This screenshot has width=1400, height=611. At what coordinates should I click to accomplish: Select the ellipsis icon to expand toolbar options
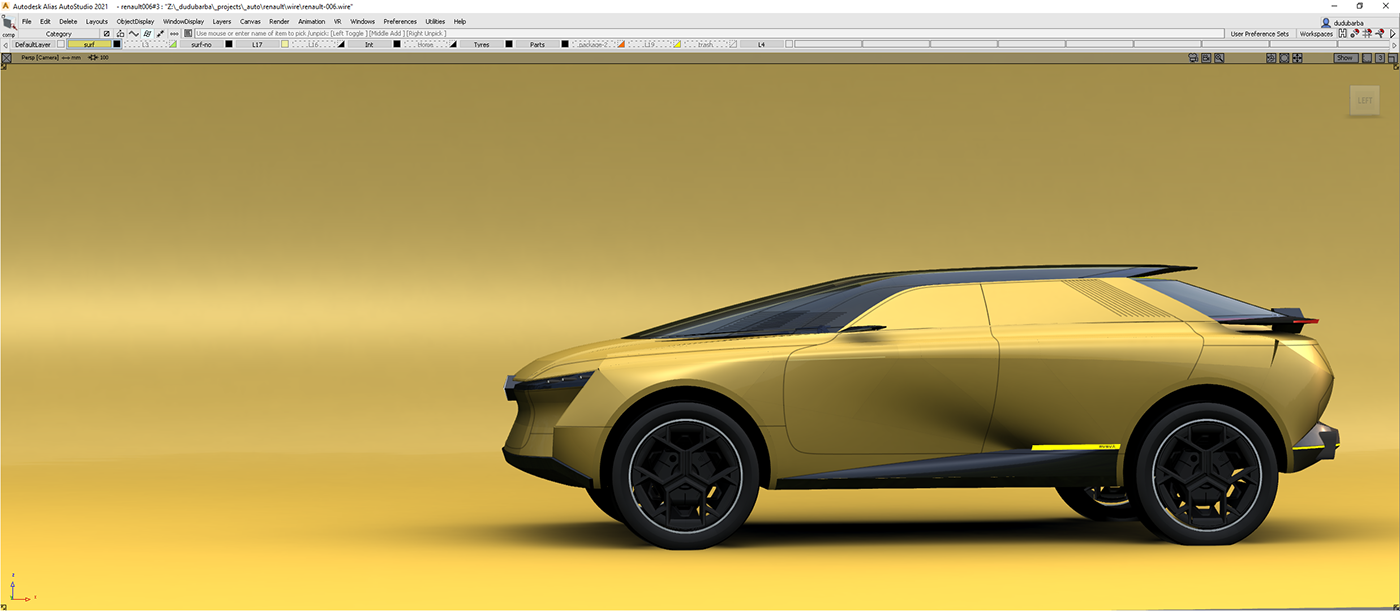click(174, 33)
